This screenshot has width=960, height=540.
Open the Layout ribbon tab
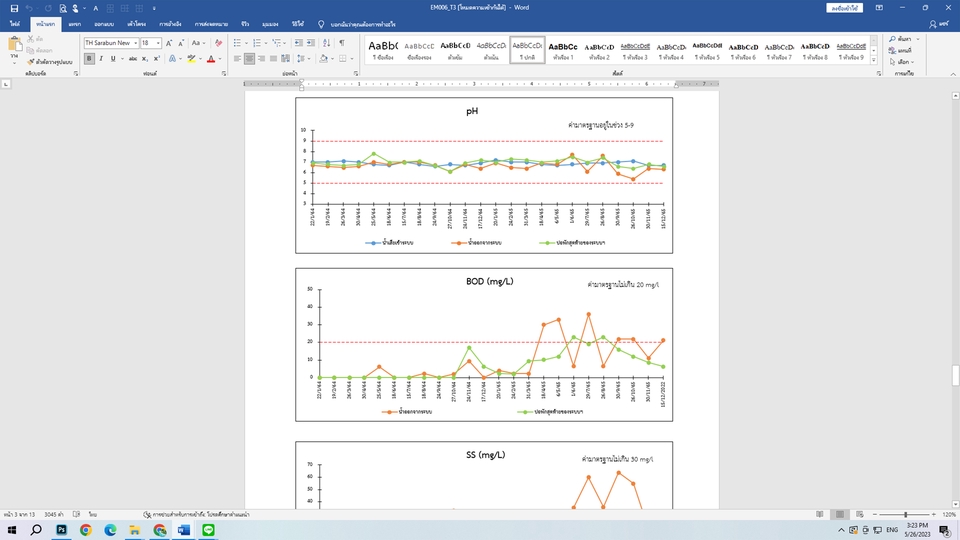(137, 24)
